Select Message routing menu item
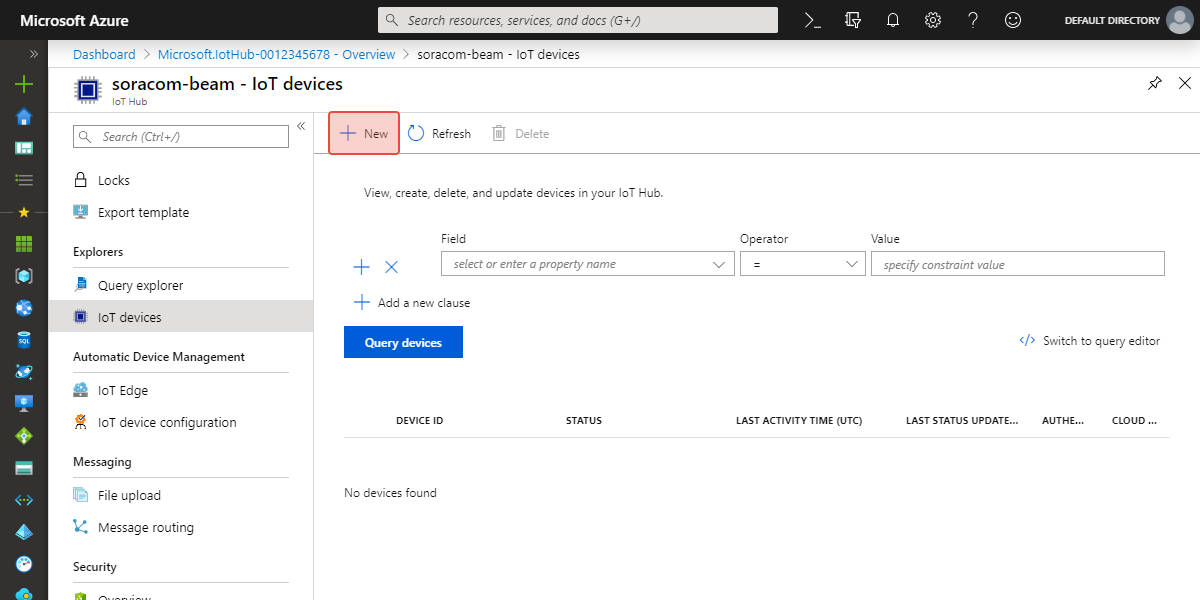 pos(145,527)
